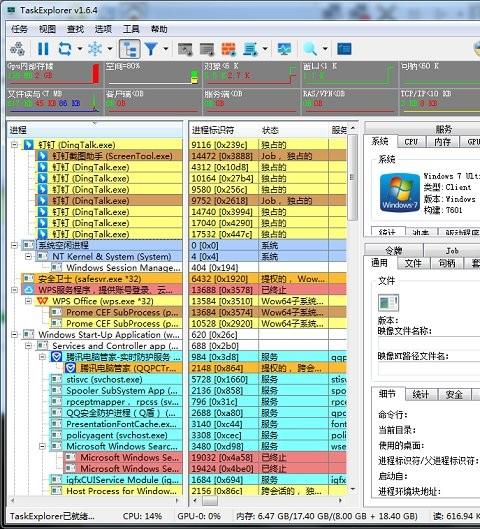The height and width of the screenshot is (529, 480).
Task: Open the 视图 menu
Action: pos(47,29)
